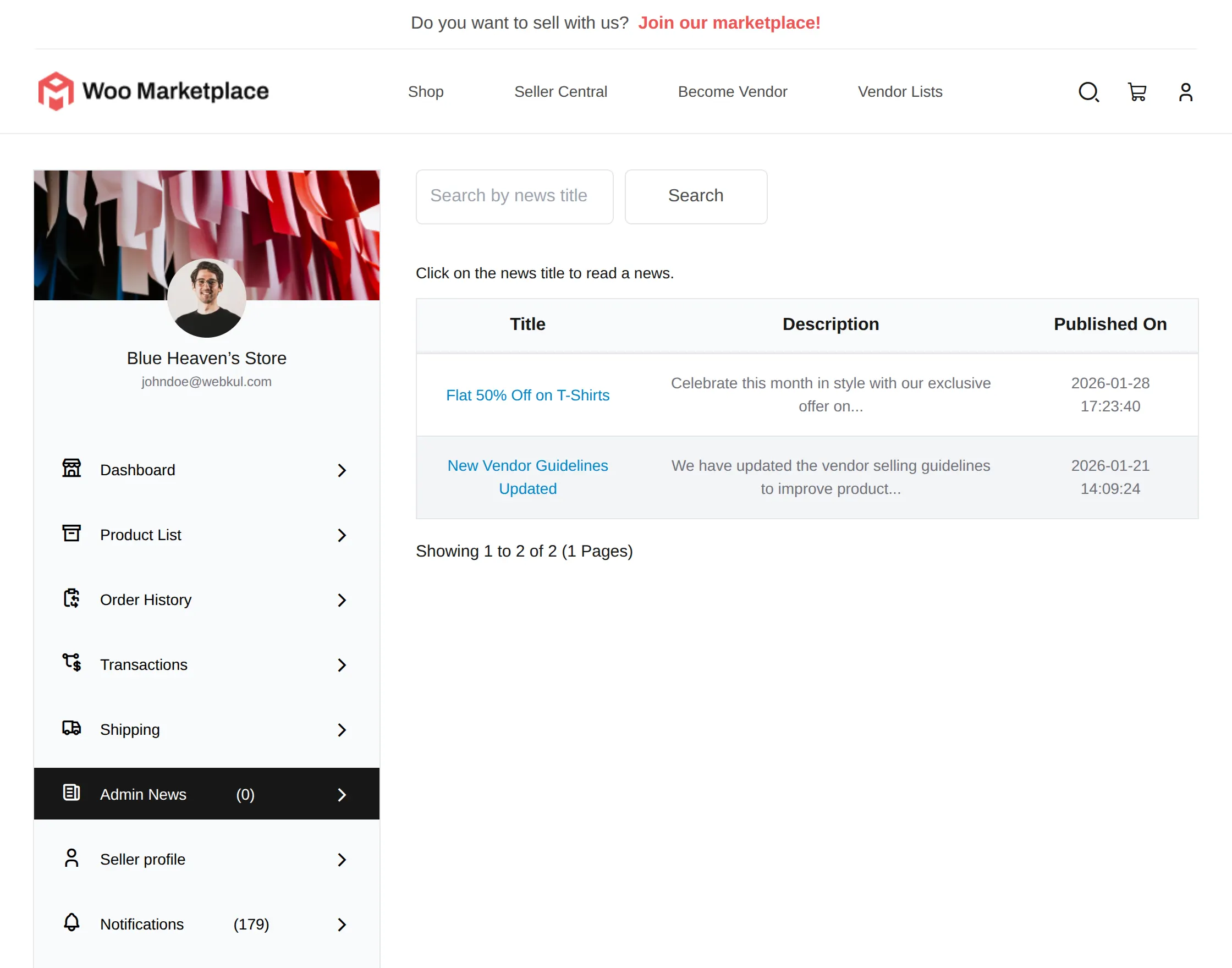
Task: Click the user account icon
Action: [1186, 91]
